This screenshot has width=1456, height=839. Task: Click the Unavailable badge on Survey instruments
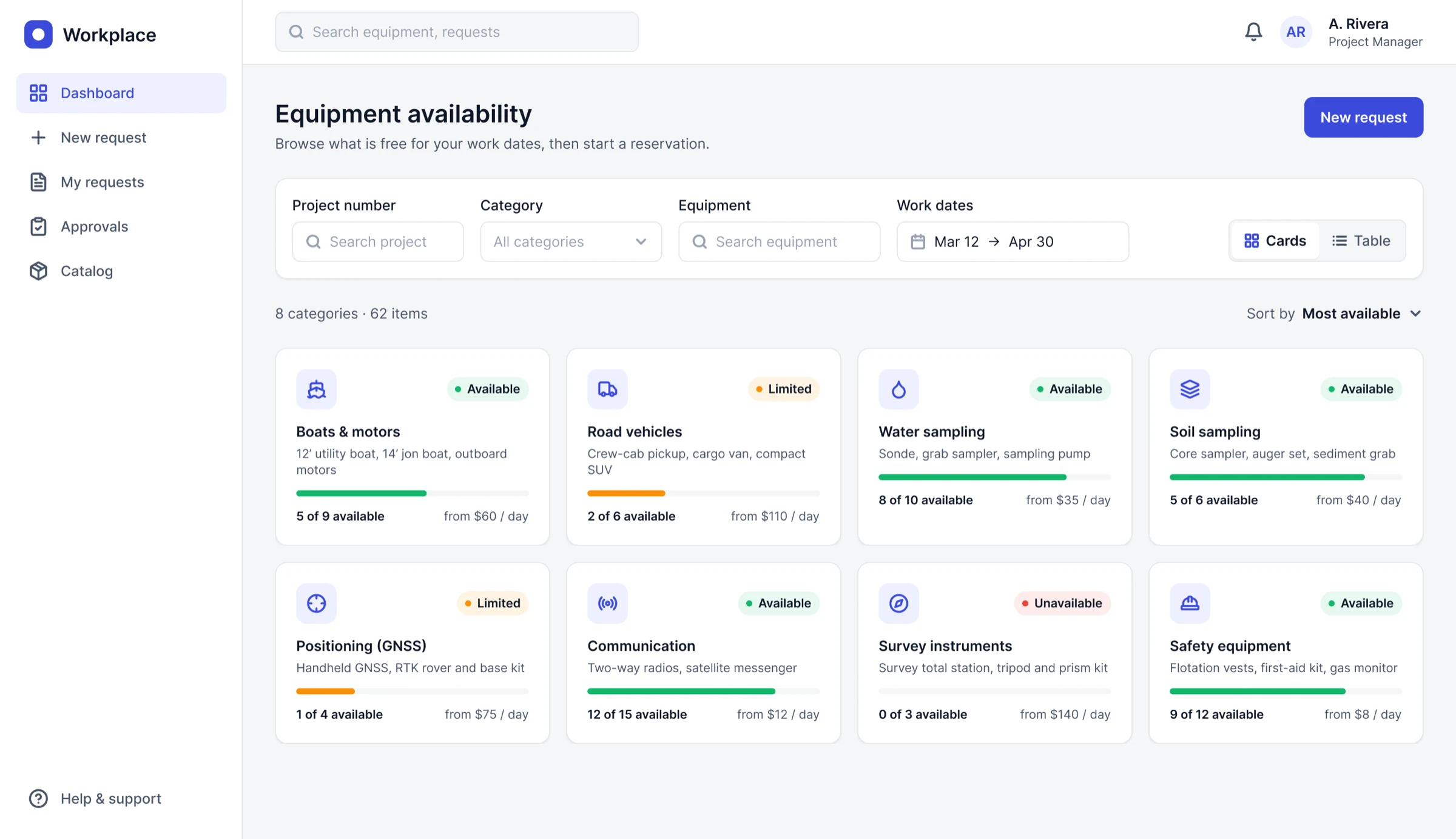(1062, 603)
